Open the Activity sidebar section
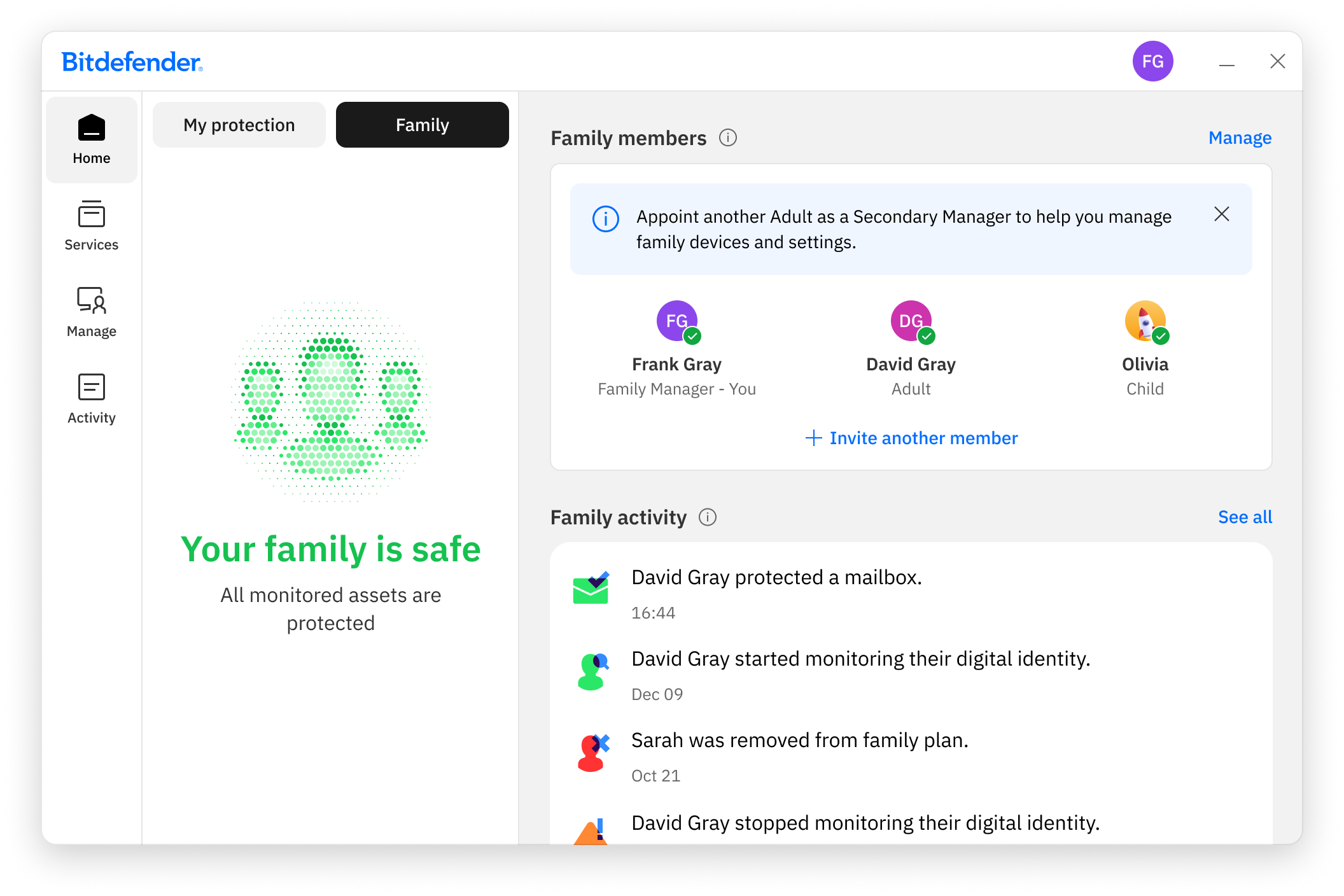Image resolution: width=1344 pixels, height=896 pixels. (91, 399)
